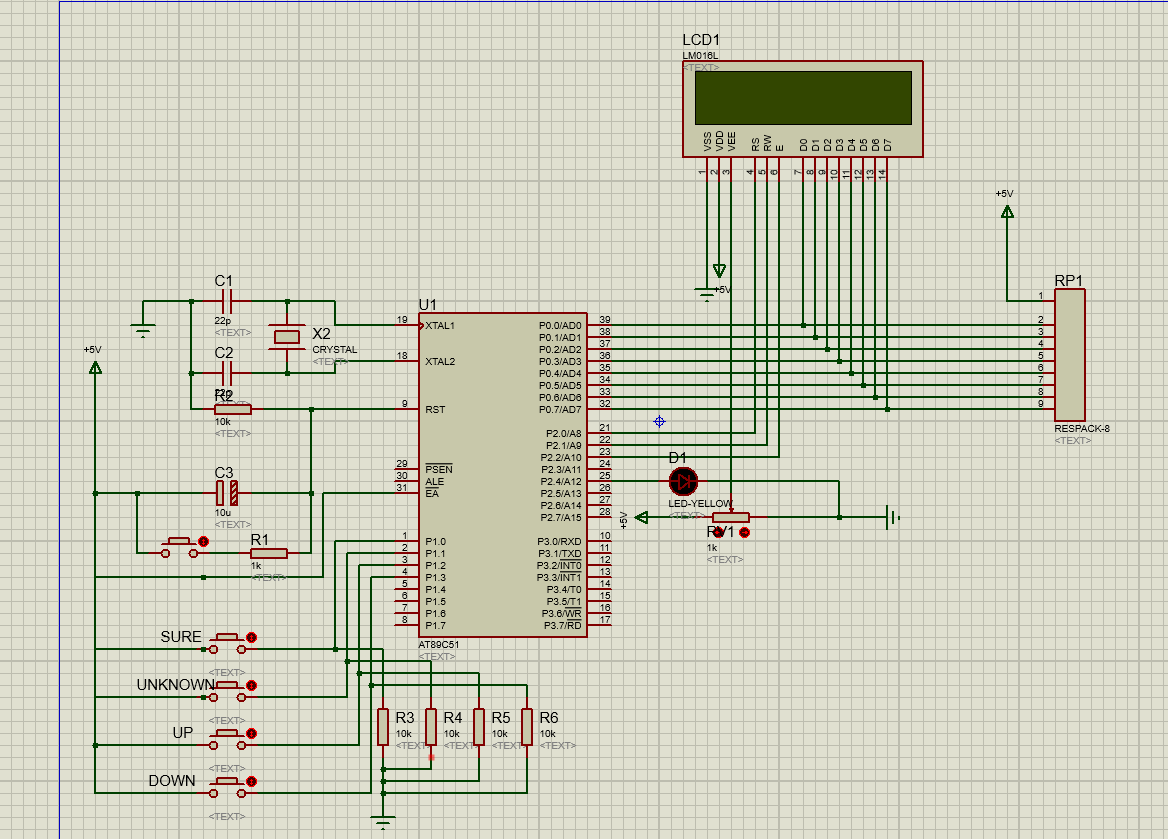Click the RST pin label

pos(435,409)
